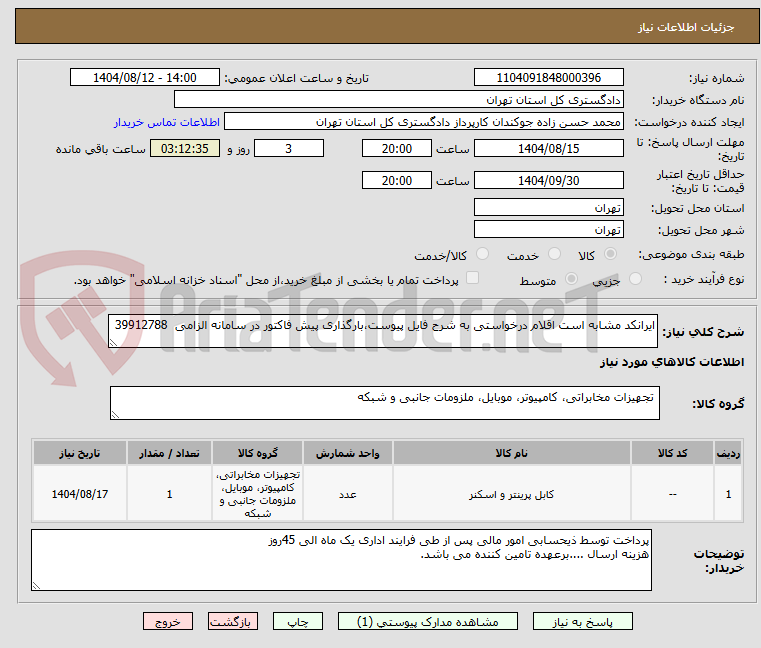Select the خدمت radio button

pos(554,254)
